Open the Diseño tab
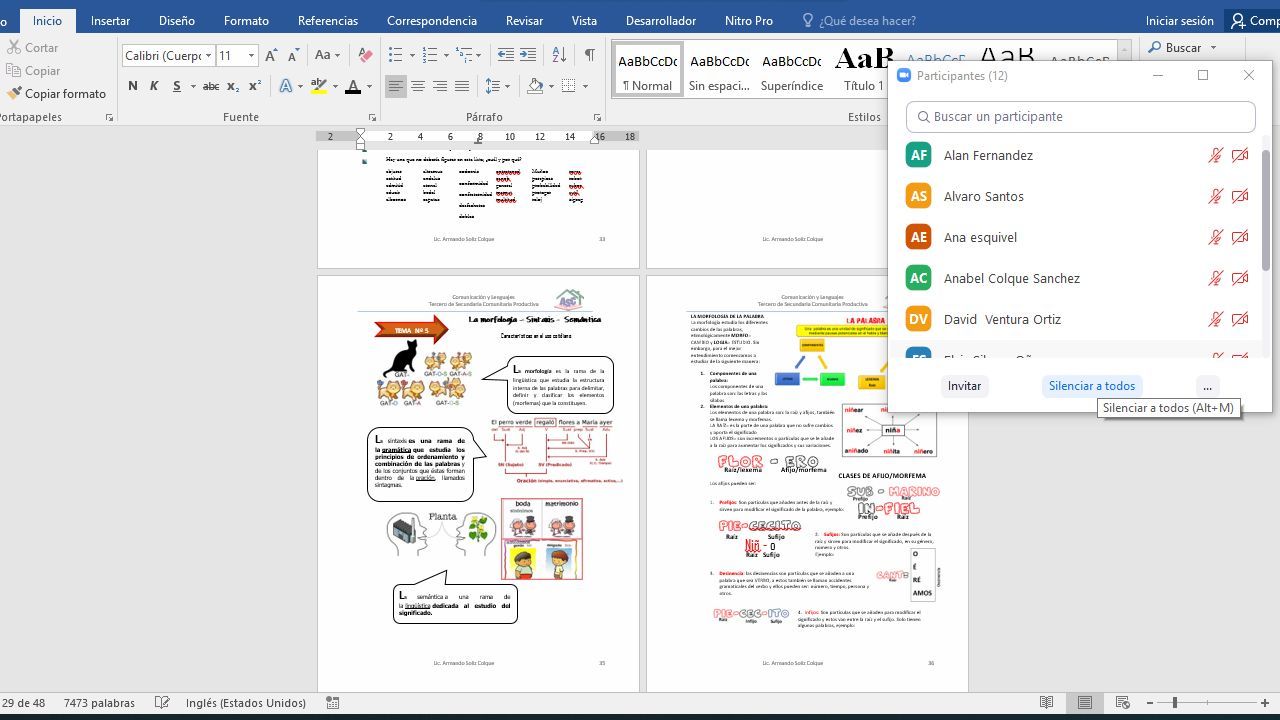This screenshot has height=720, width=1280. [x=177, y=20]
